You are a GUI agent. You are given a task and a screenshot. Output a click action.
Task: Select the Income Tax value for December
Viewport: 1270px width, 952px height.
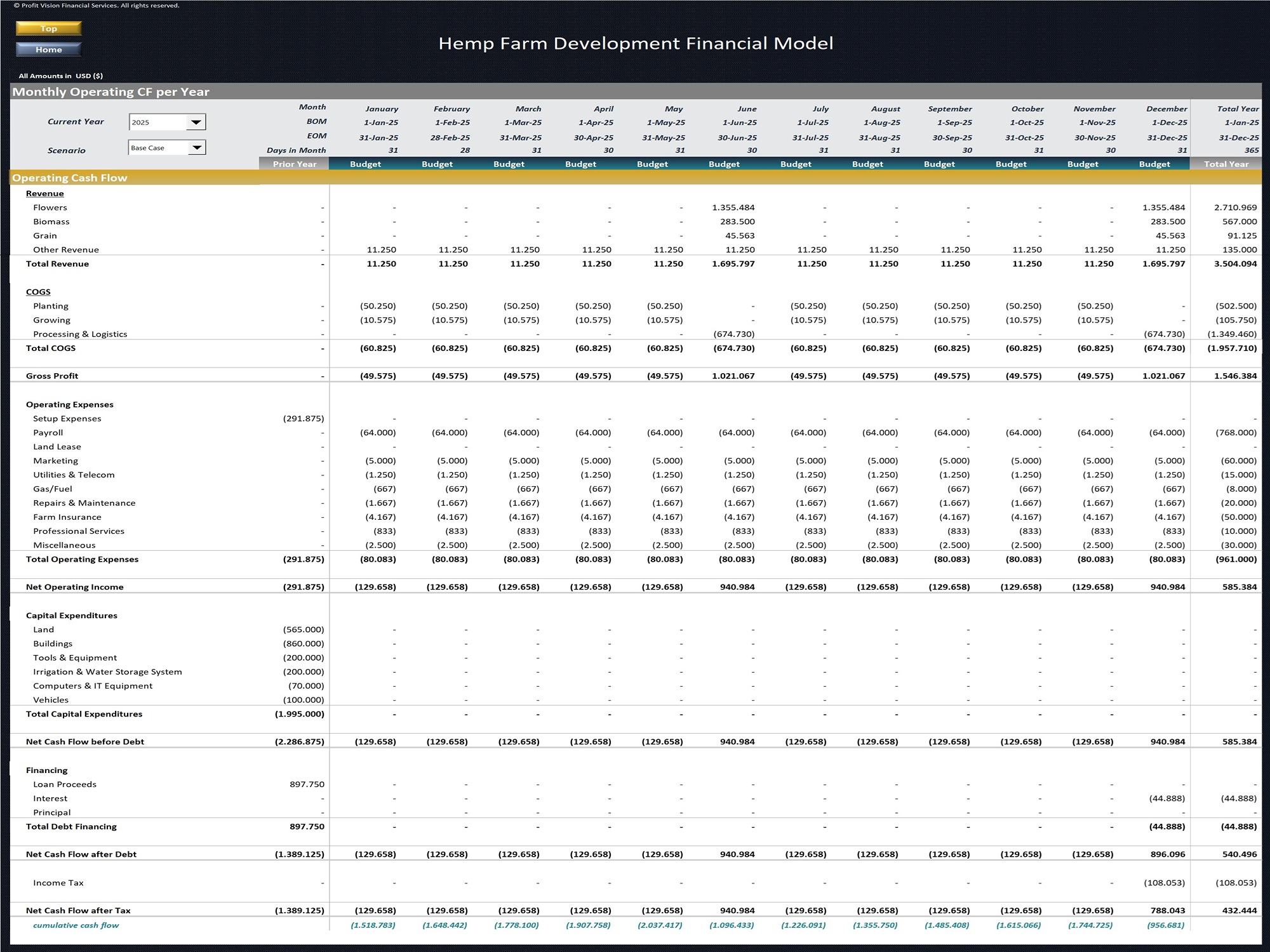[1164, 882]
